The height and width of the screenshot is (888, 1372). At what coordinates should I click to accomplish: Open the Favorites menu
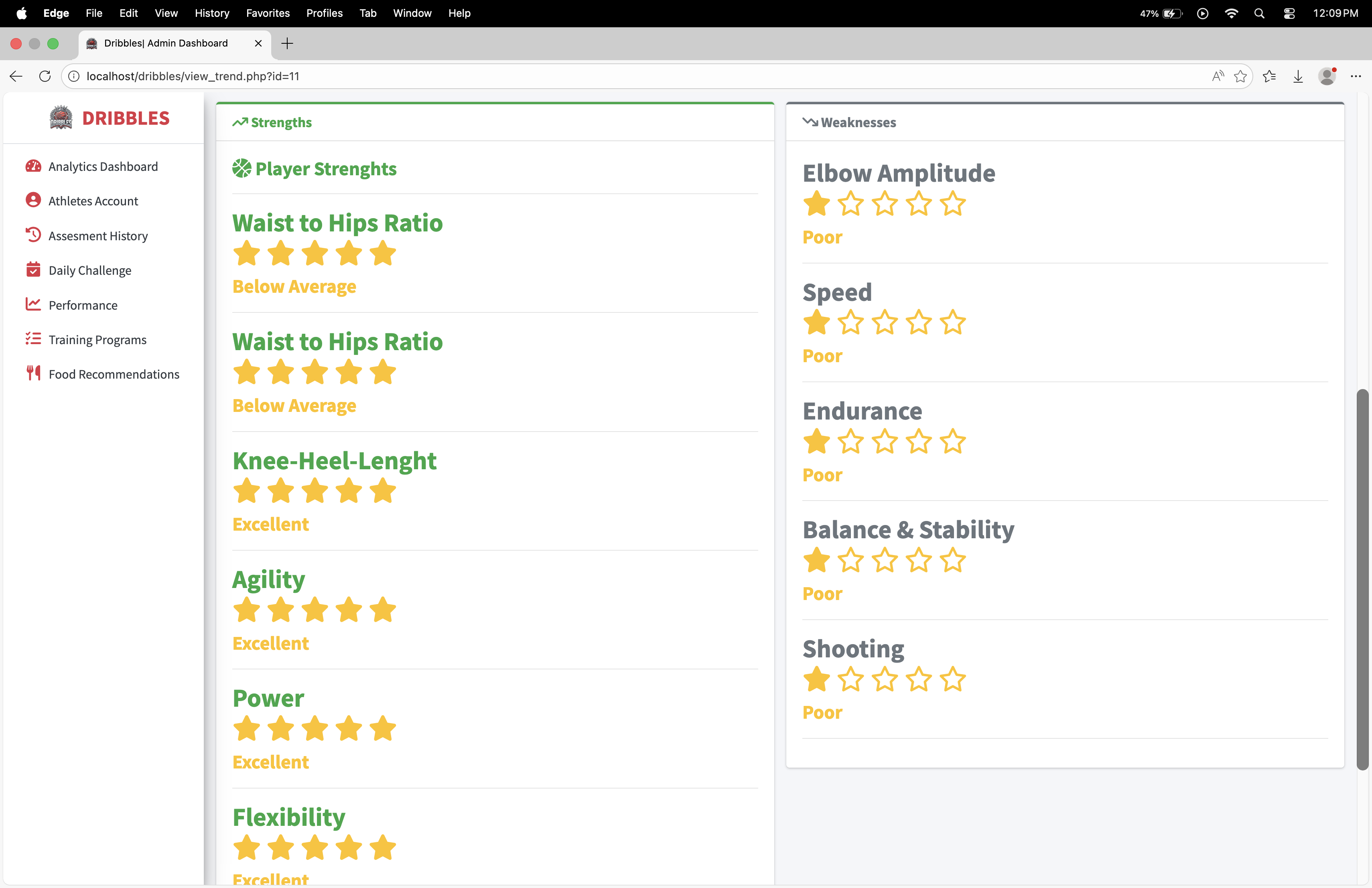click(x=268, y=13)
